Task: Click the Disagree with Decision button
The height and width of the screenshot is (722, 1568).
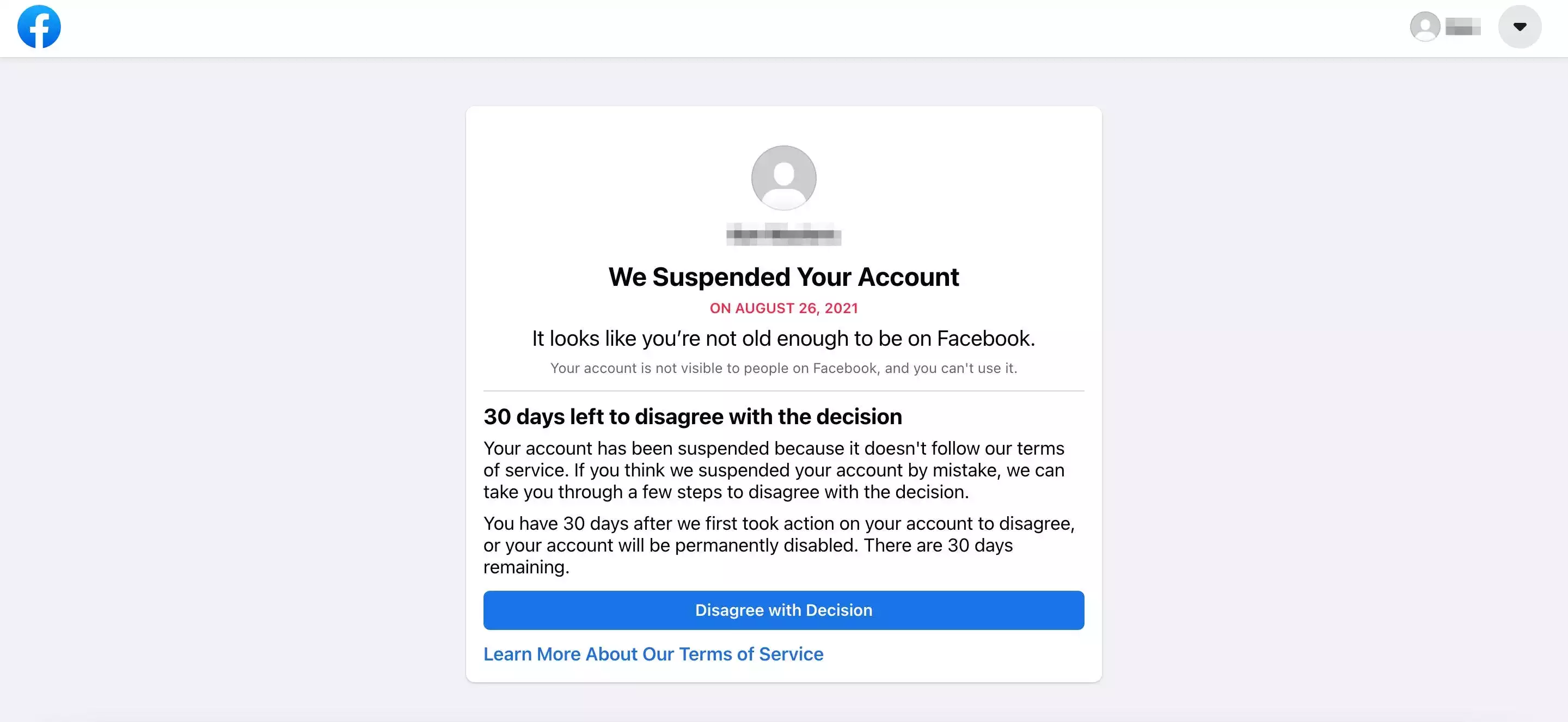Action: pos(783,610)
